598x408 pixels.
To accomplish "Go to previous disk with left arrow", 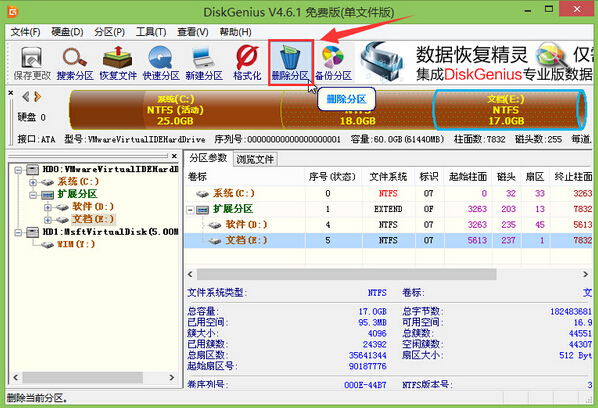I will click(26, 96).
